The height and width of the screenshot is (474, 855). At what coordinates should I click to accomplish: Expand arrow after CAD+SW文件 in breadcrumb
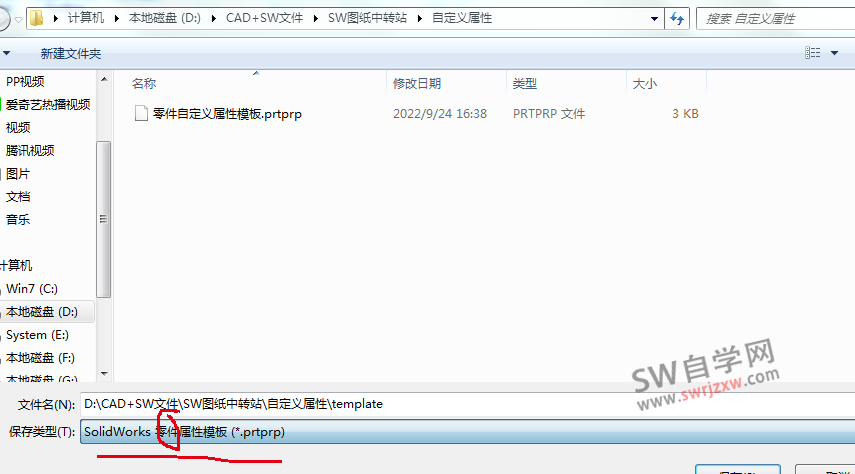click(x=316, y=19)
